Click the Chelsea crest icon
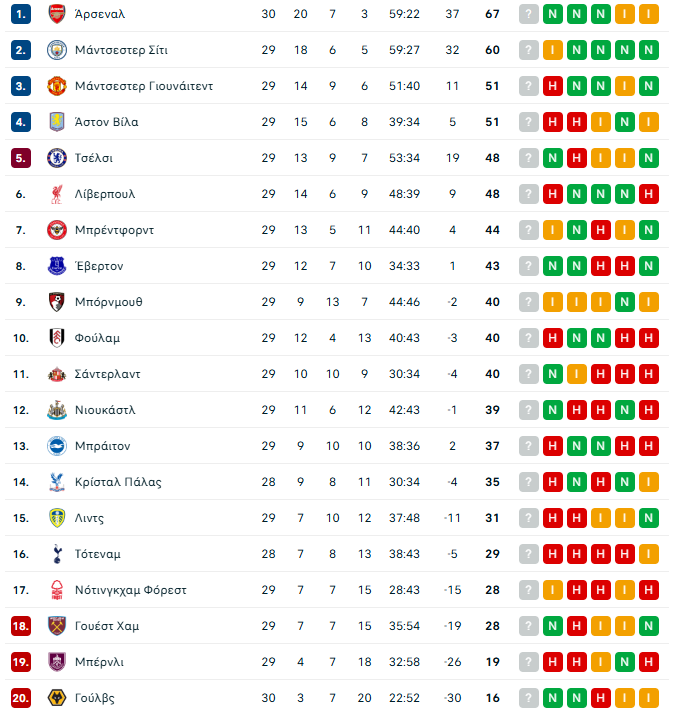Image resolution: width=676 pixels, height=713 pixels. coord(56,158)
